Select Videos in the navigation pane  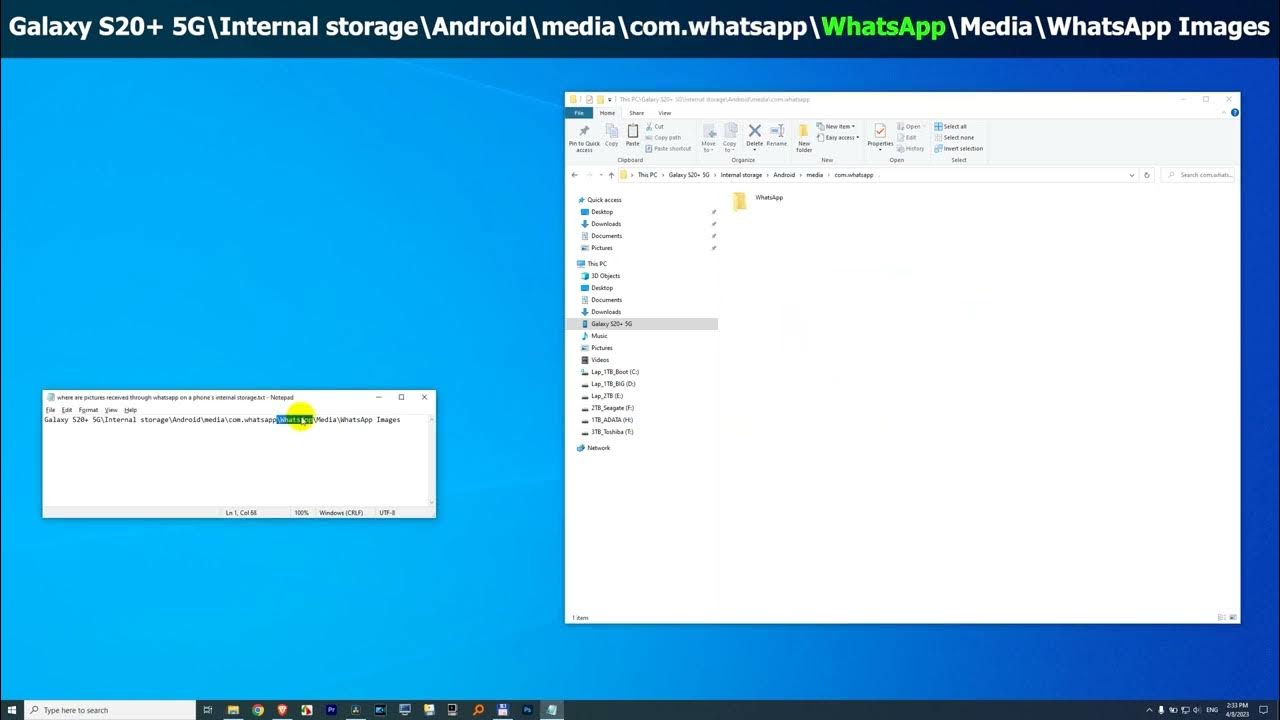(594, 360)
